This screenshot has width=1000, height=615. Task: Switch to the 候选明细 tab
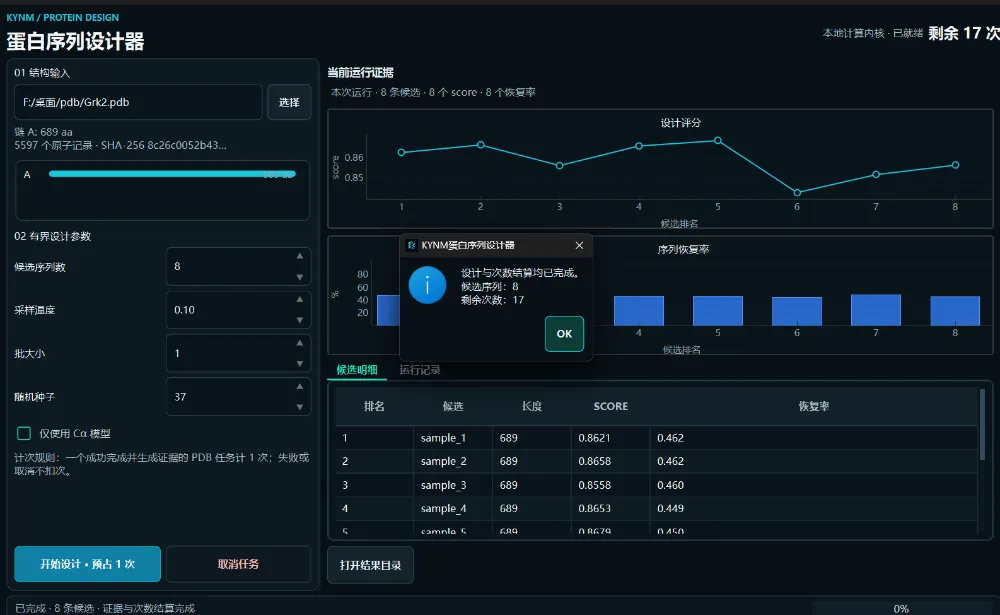(x=357, y=370)
